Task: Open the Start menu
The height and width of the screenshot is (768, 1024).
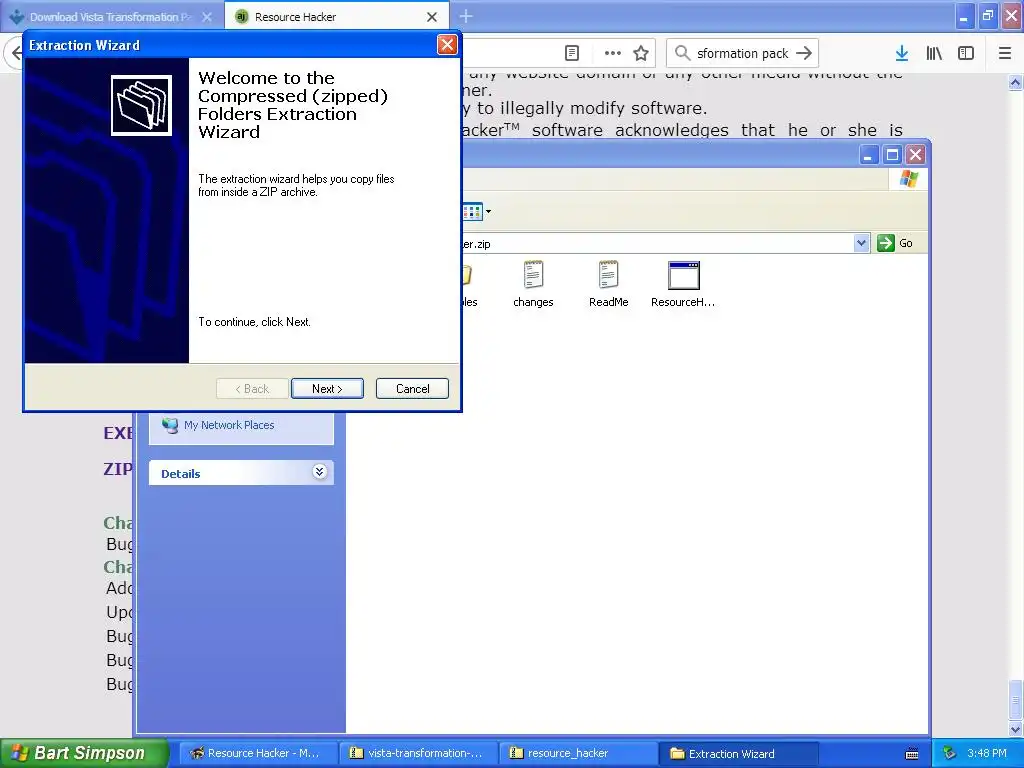Action: pos(84,753)
